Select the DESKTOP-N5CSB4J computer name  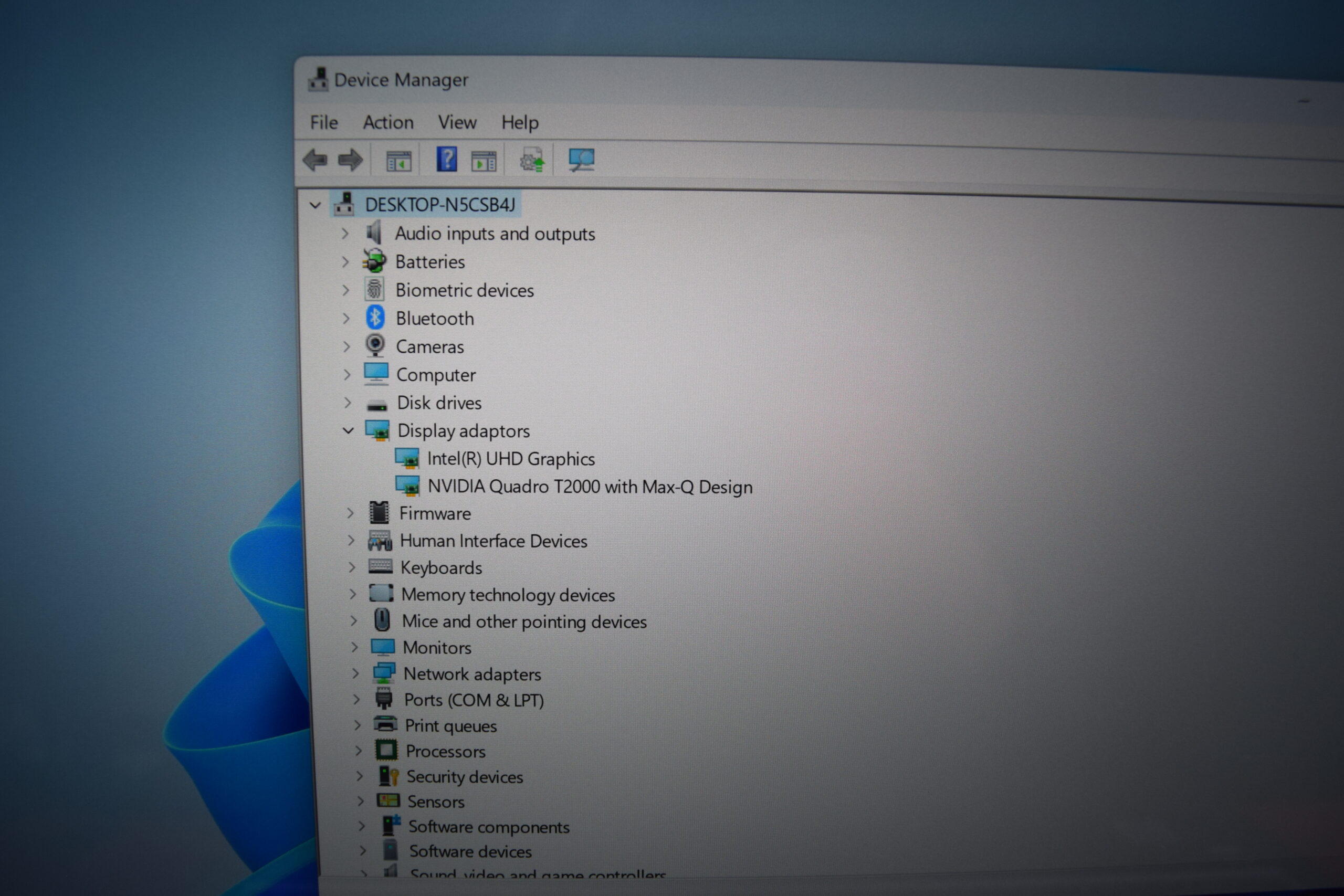tap(440, 205)
